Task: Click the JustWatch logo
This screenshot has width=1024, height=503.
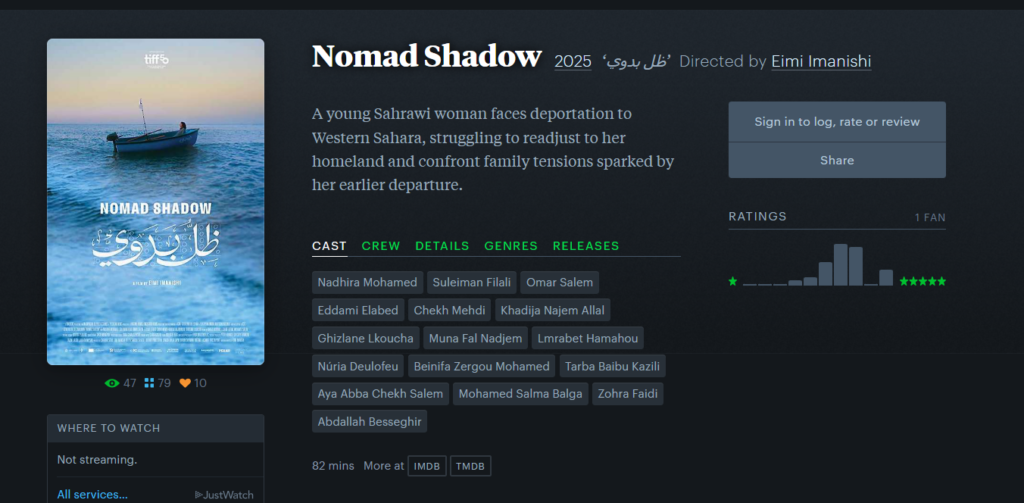Action: pyautogui.click(x=224, y=494)
